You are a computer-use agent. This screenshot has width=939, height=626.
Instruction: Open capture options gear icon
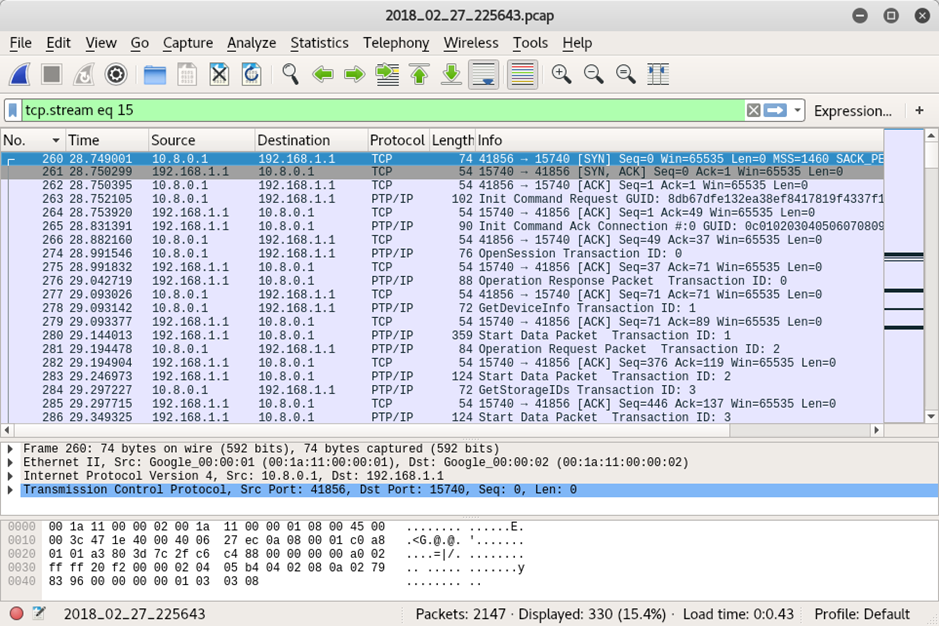pos(116,75)
